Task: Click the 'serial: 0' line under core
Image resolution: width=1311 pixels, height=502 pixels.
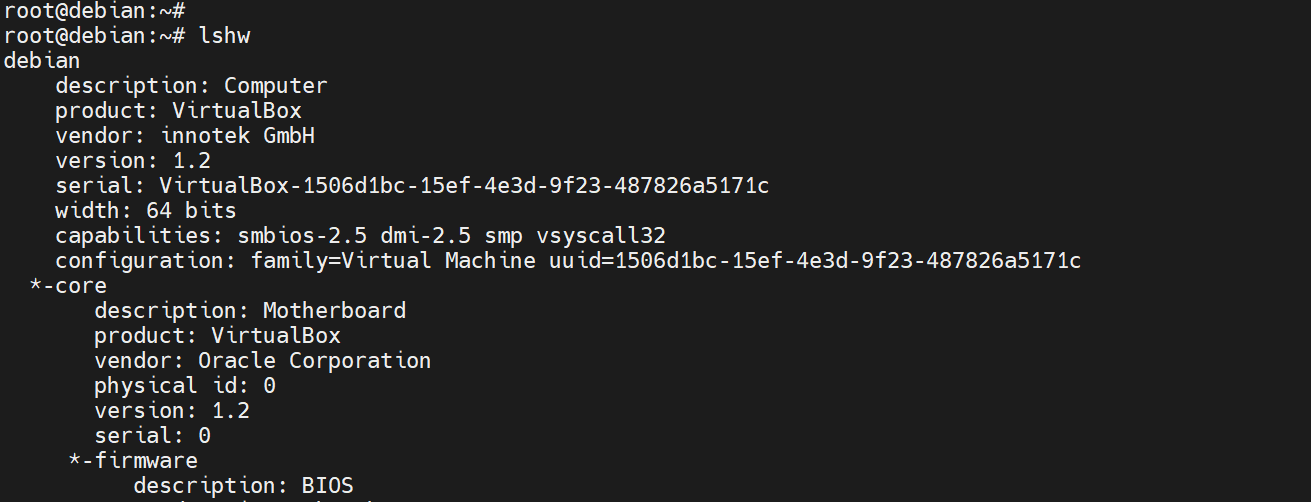Action: pos(152,435)
